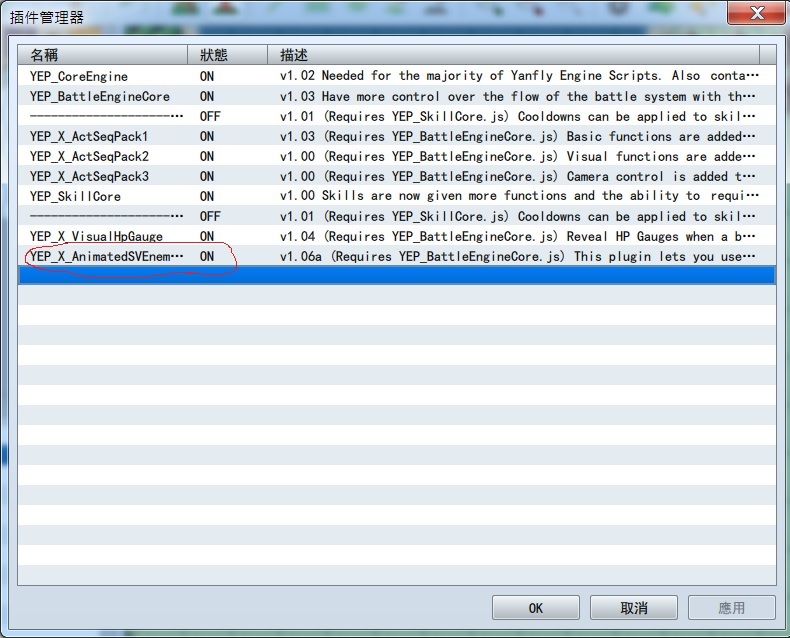
Task: Select the highlighted blue empty plugin row
Action: tap(397, 276)
